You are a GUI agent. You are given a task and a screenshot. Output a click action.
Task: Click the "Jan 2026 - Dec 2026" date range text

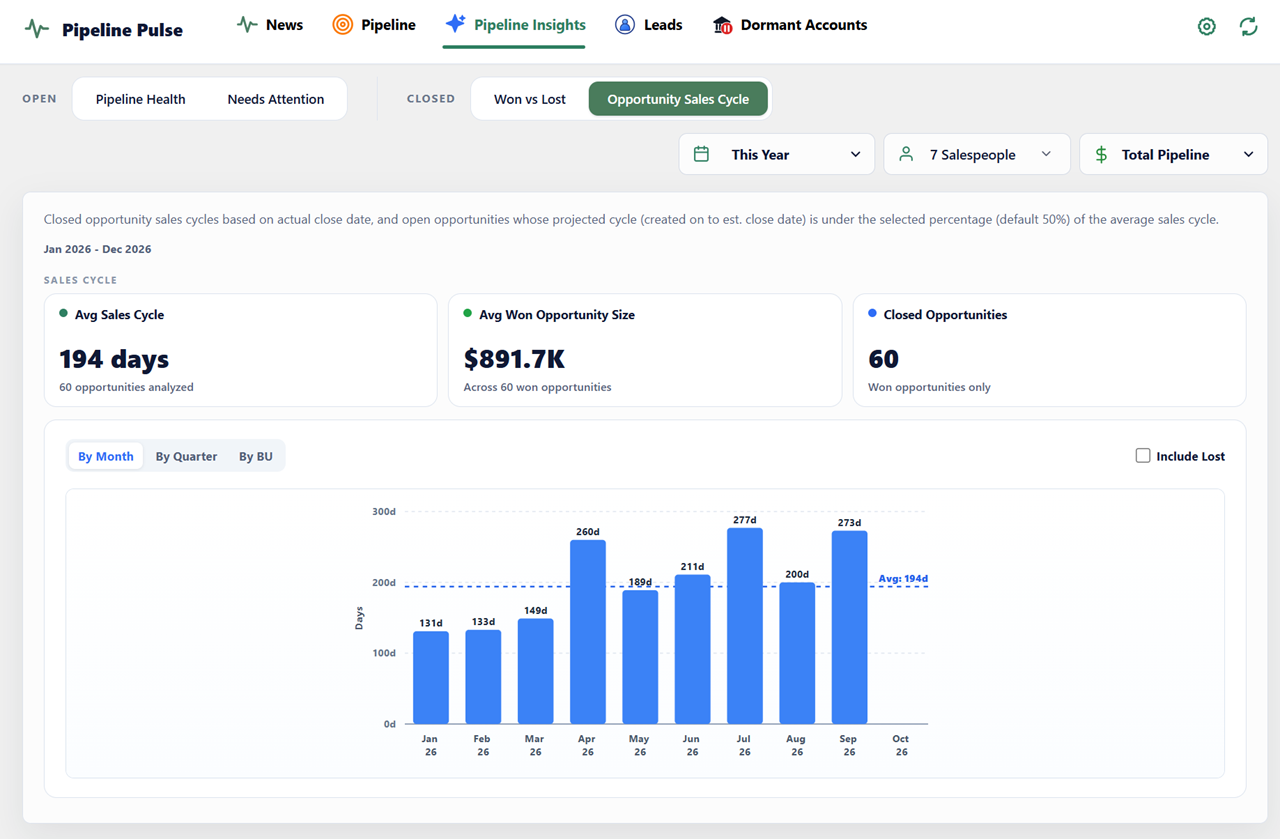coord(98,249)
